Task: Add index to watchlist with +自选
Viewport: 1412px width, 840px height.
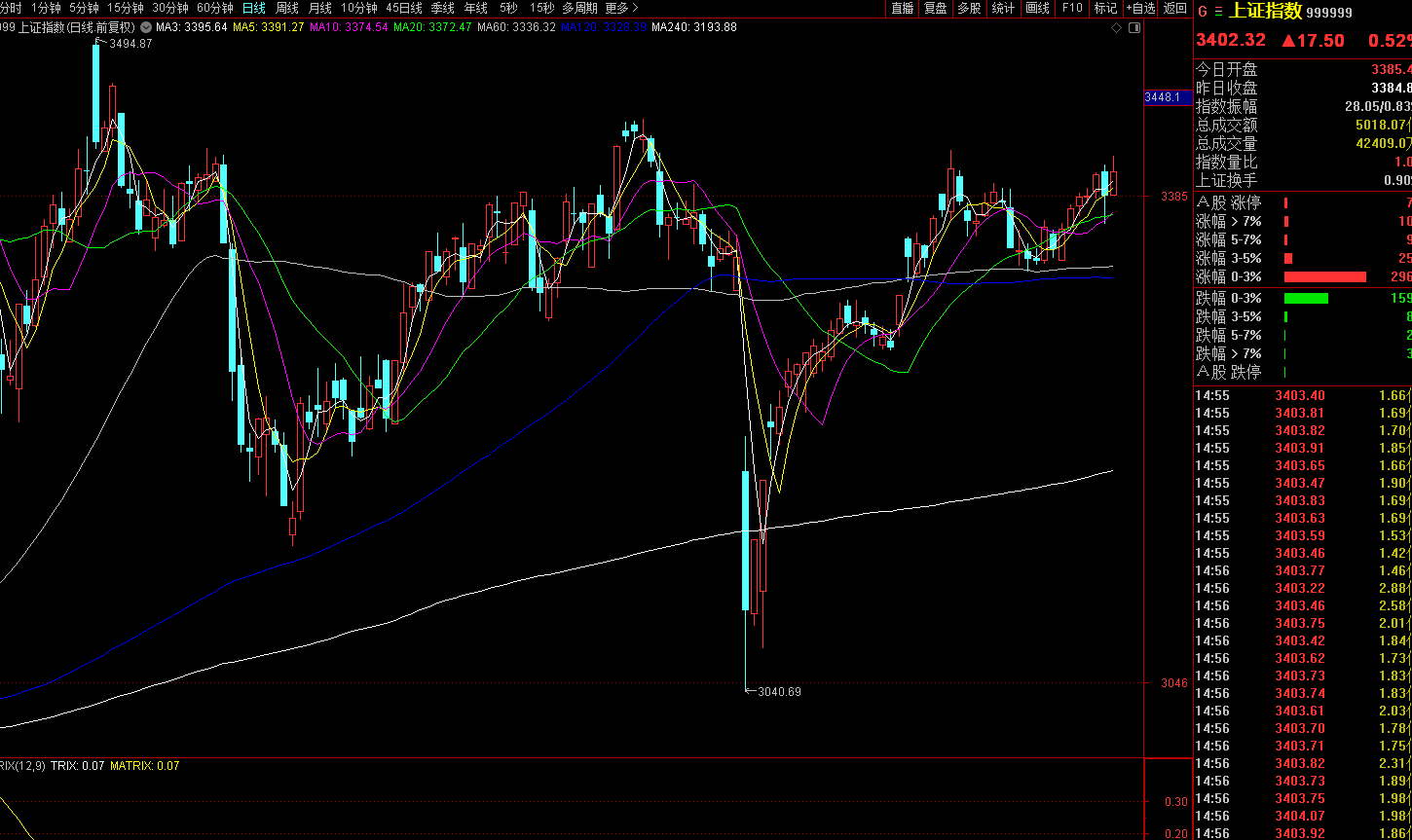Action: [x=1140, y=8]
